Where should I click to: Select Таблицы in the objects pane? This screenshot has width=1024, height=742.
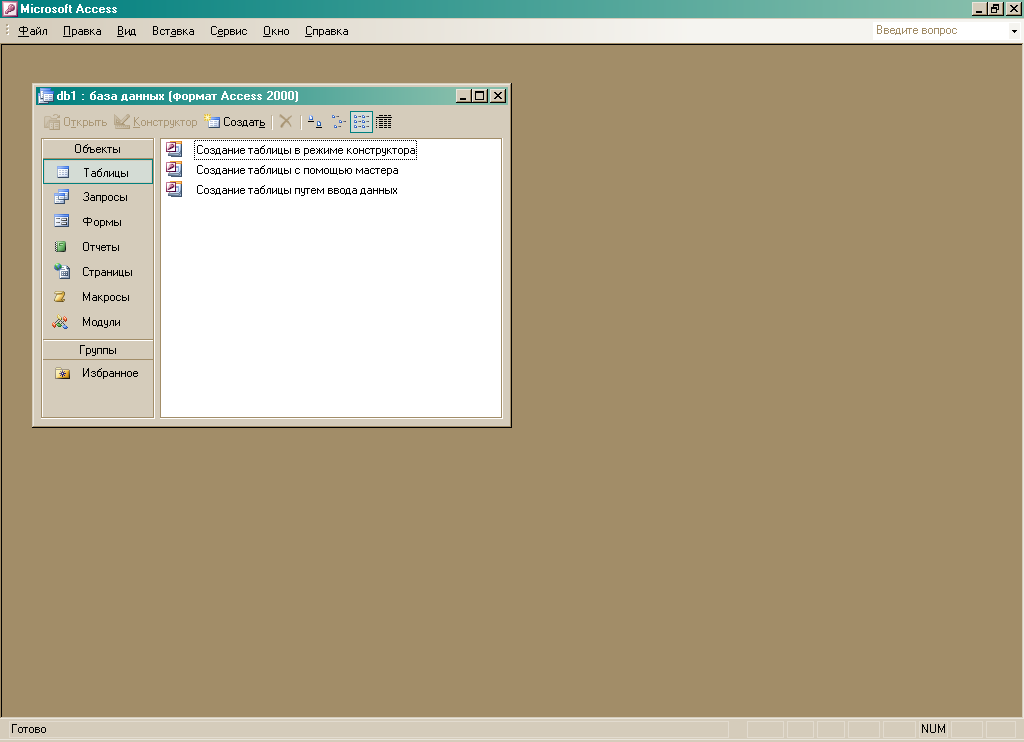[98, 172]
